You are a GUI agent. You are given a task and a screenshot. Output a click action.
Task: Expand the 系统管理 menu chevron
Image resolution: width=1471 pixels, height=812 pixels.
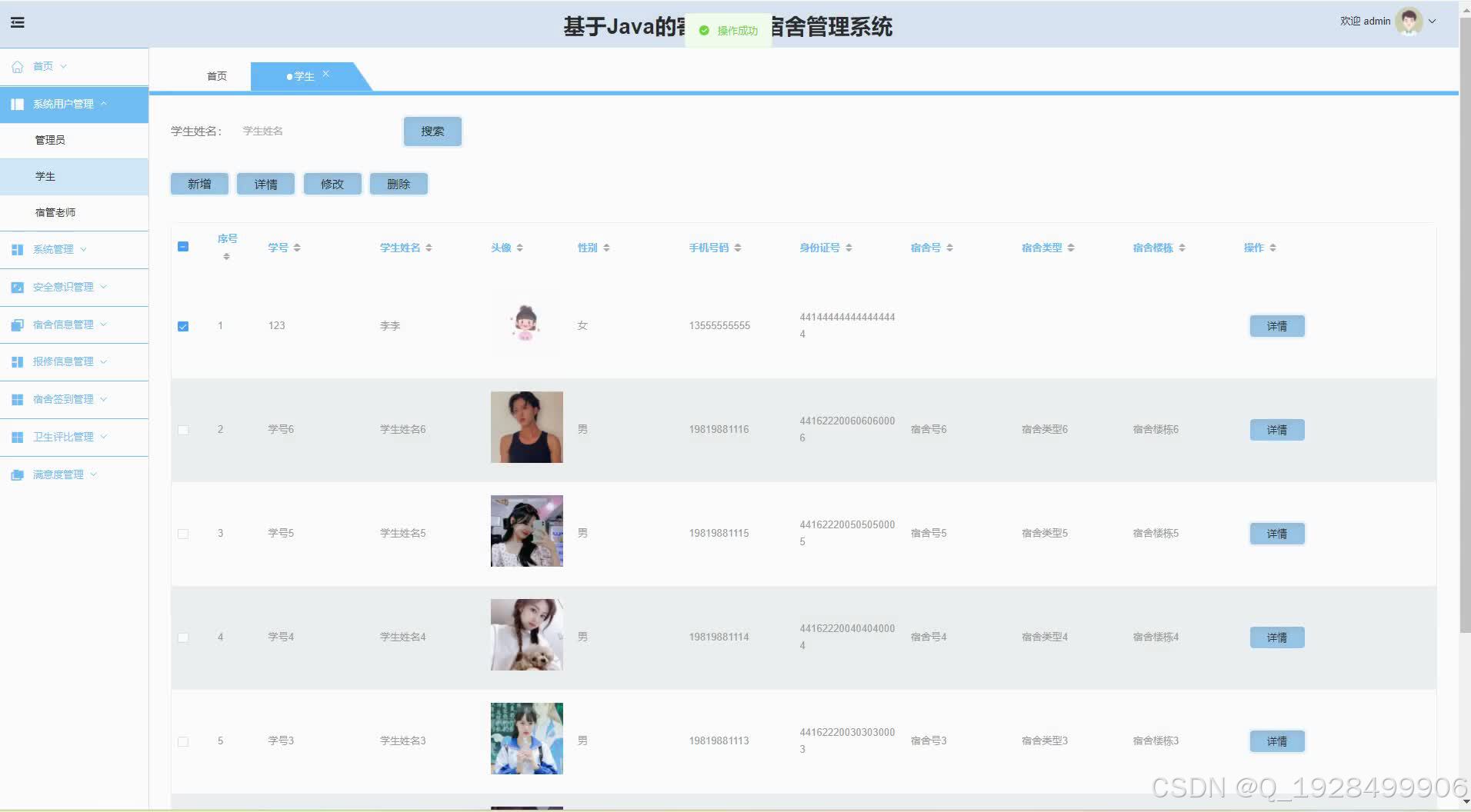[x=83, y=249]
